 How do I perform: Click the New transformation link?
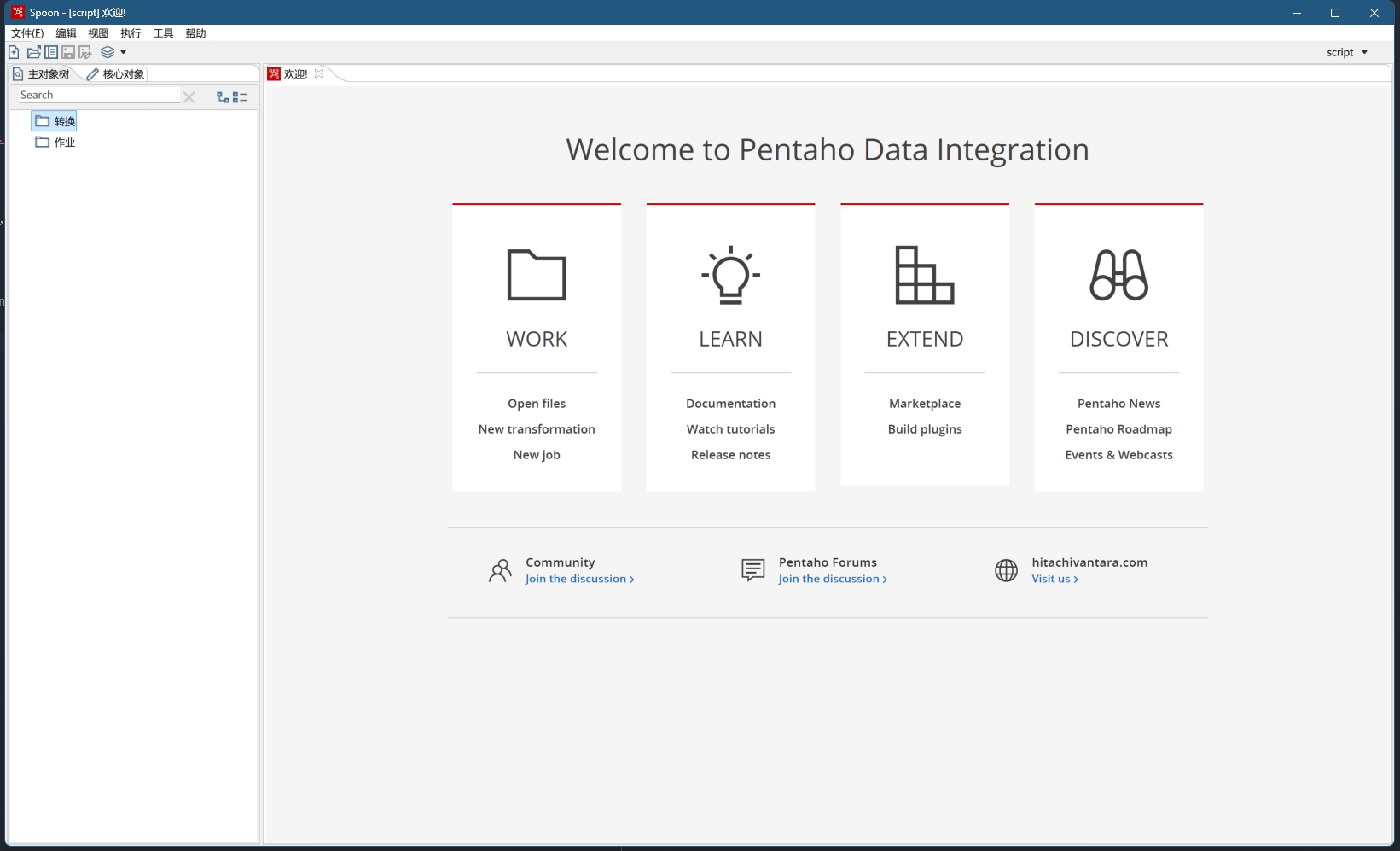point(537,429)
